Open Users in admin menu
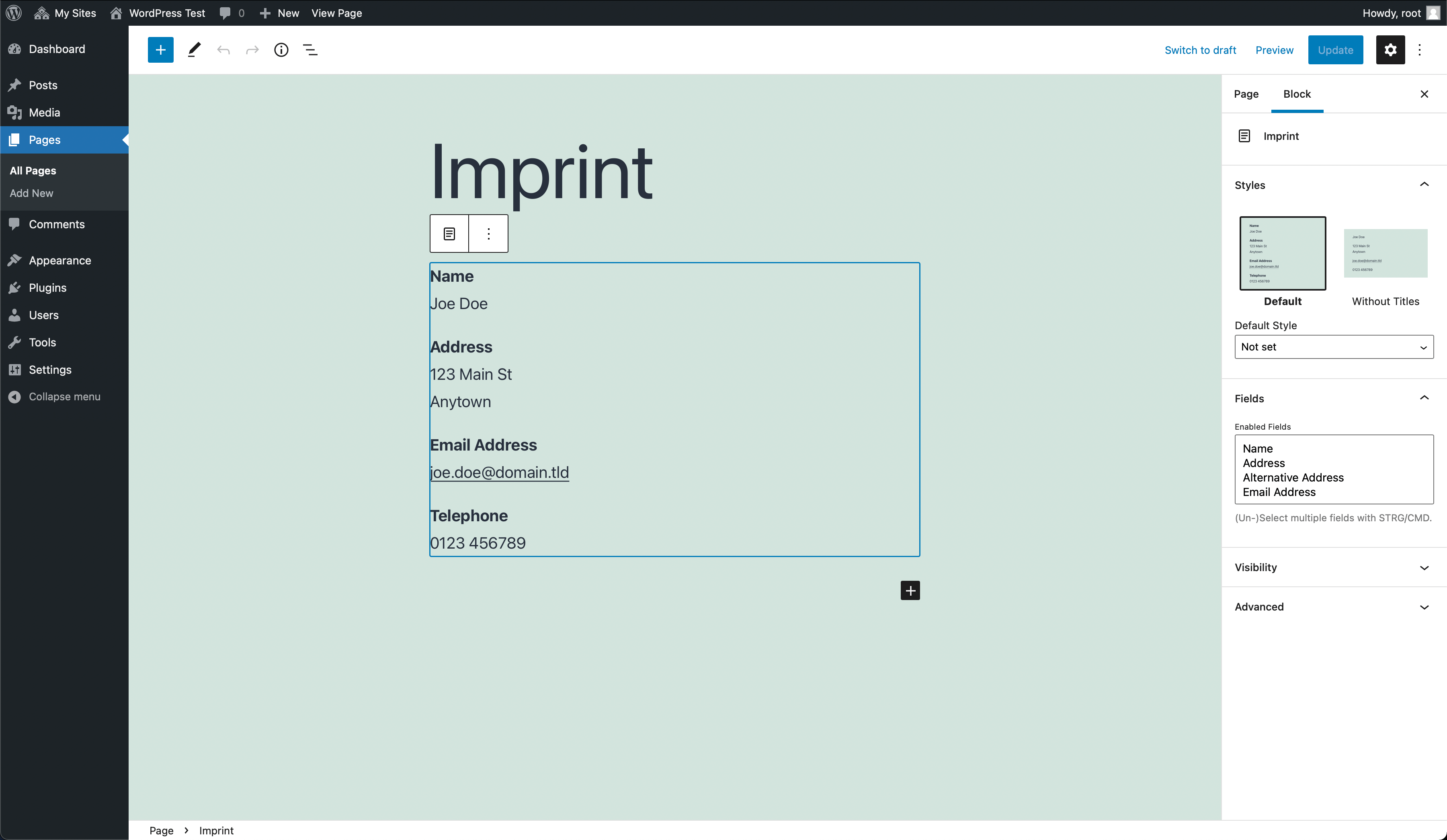The image size is (1447, 840). tap(64, 315)
